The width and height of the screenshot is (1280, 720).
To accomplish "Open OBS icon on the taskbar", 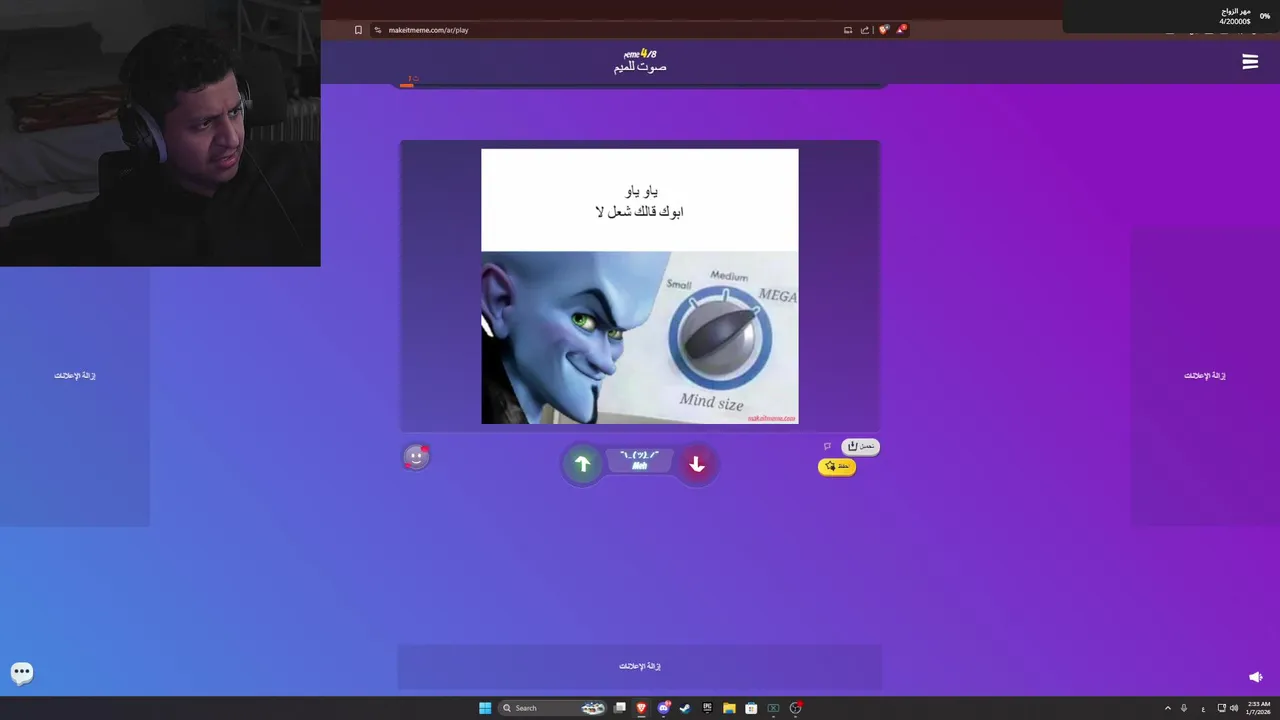I will [x=796, y=708].
